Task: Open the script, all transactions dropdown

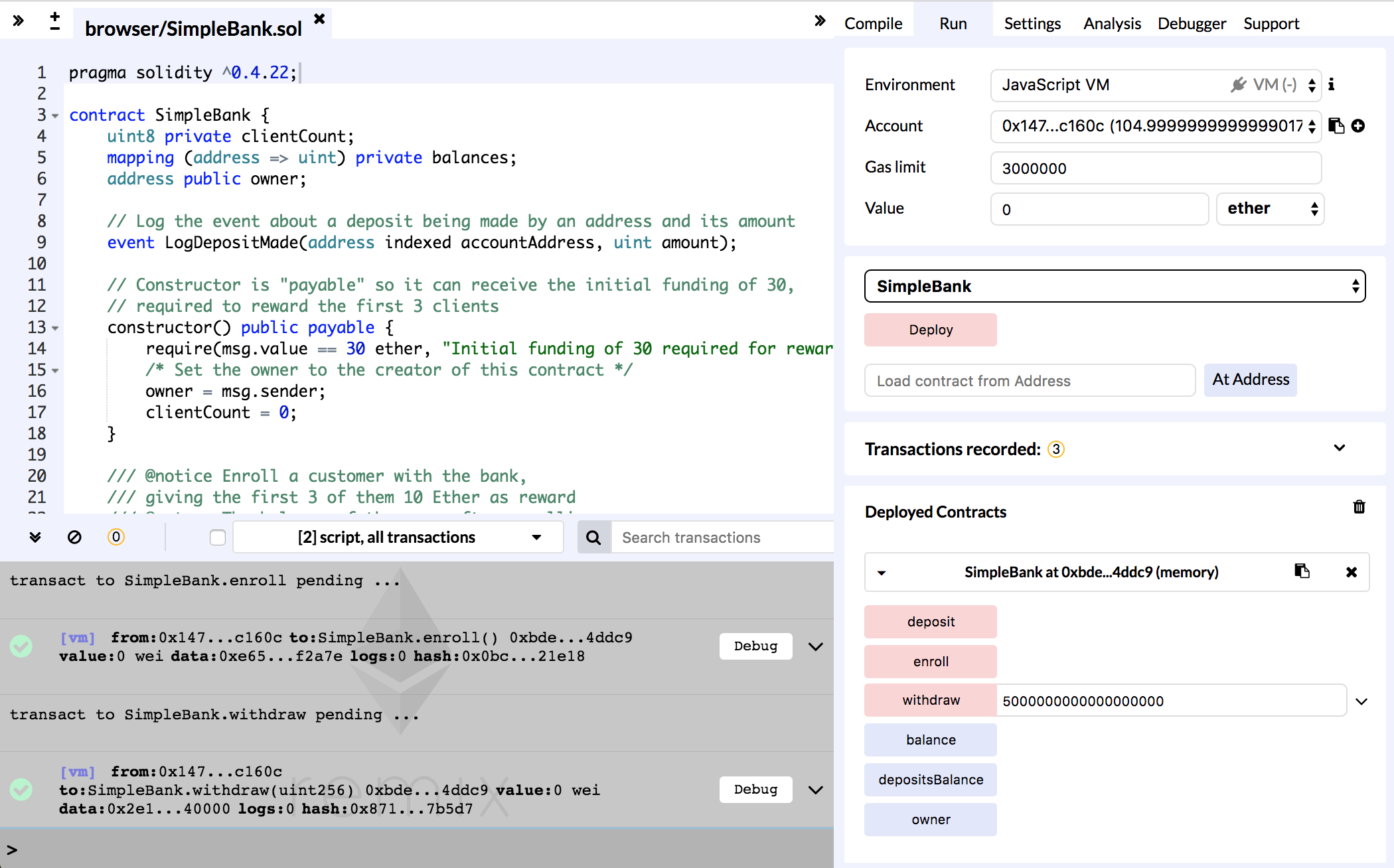Action: (x=398, y=538)
